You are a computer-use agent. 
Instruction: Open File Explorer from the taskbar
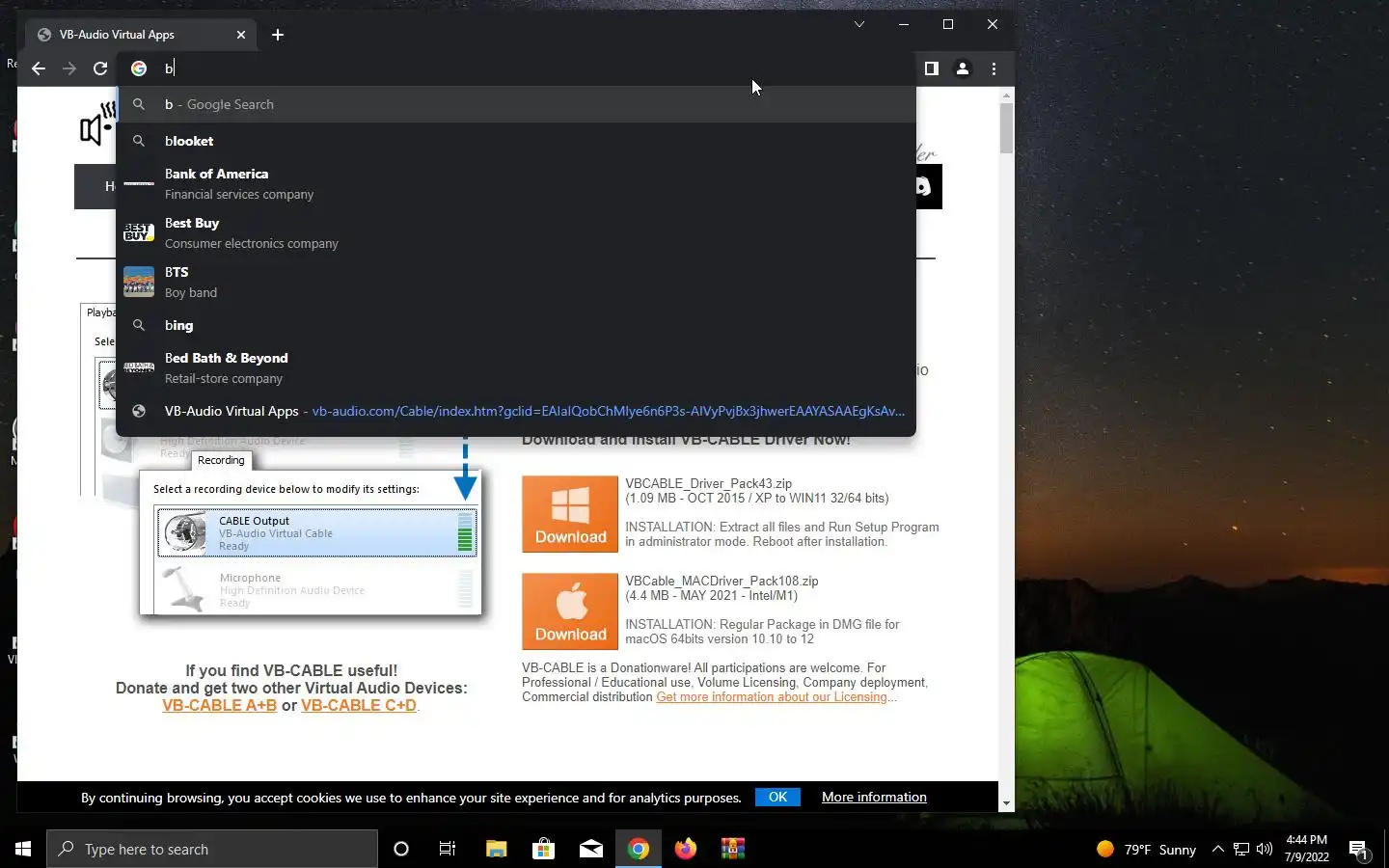click(x=496, y=849)
